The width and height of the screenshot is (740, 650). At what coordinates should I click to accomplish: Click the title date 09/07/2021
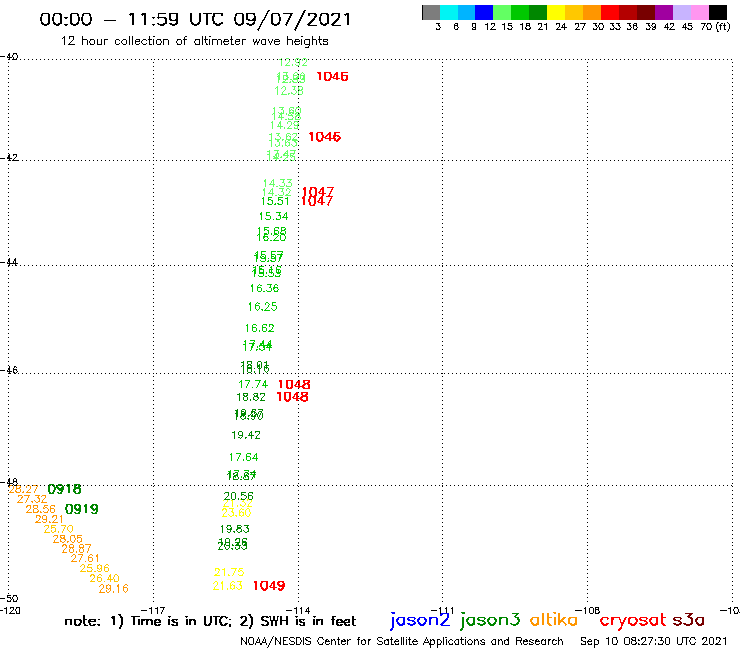click(292, 19)
